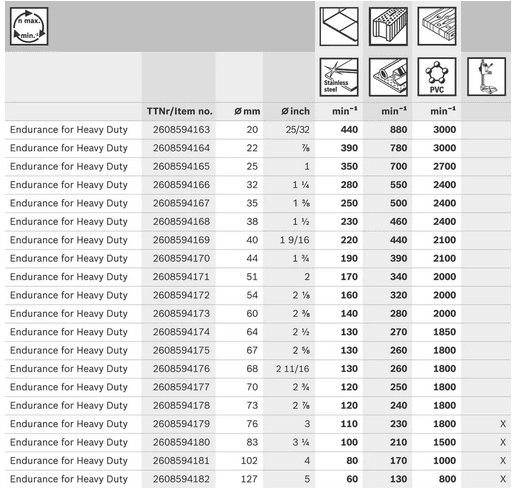Screen dimensions: 518x488
Task: Click the PVC material icon
Action: point(437,77)
